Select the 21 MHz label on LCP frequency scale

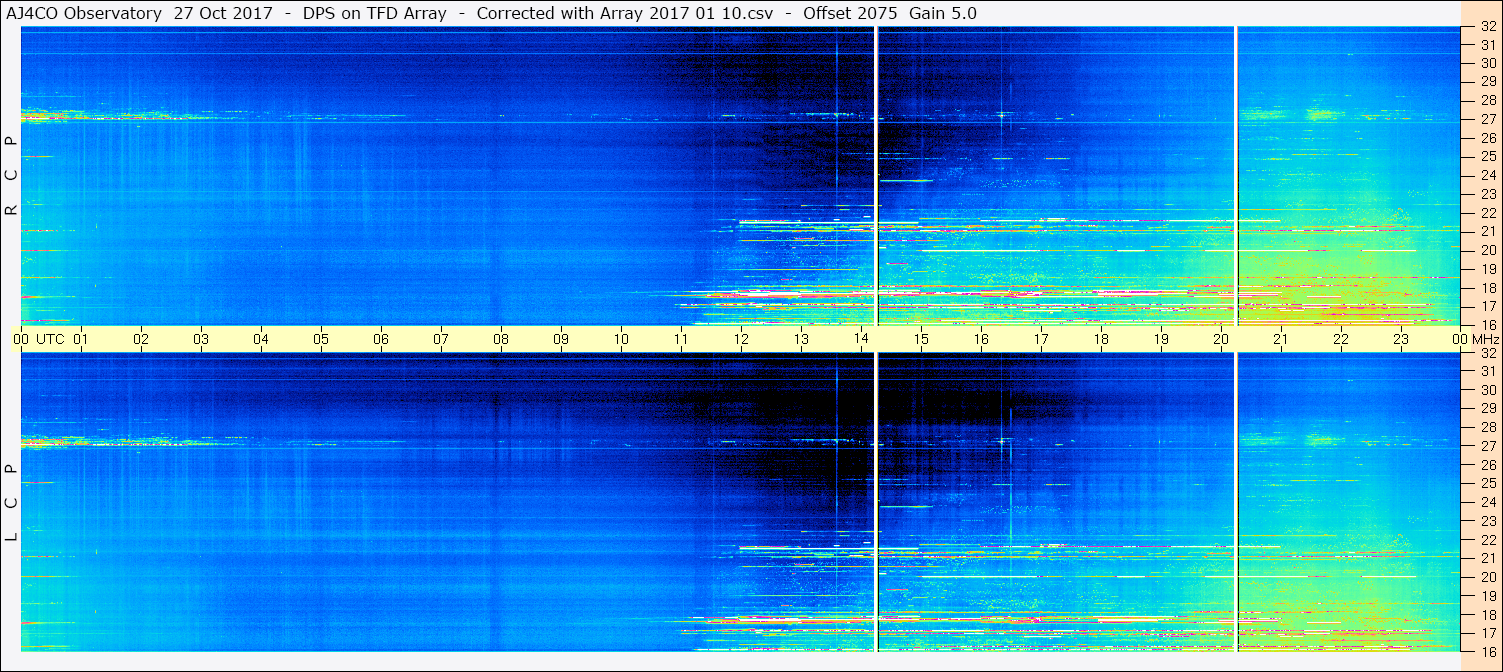(x=1487, y=558)
